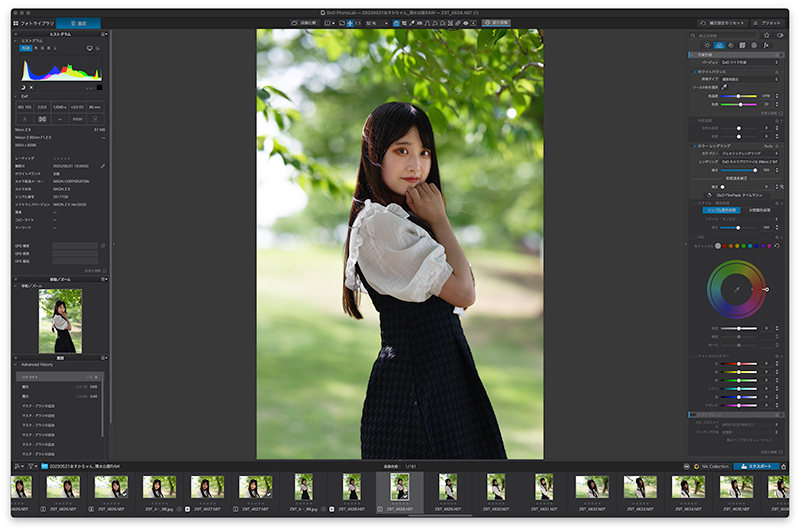The height and width of the screenshot is (531, 800).
Task: Toggle active corrections filter switch
Action: (780, 35)
